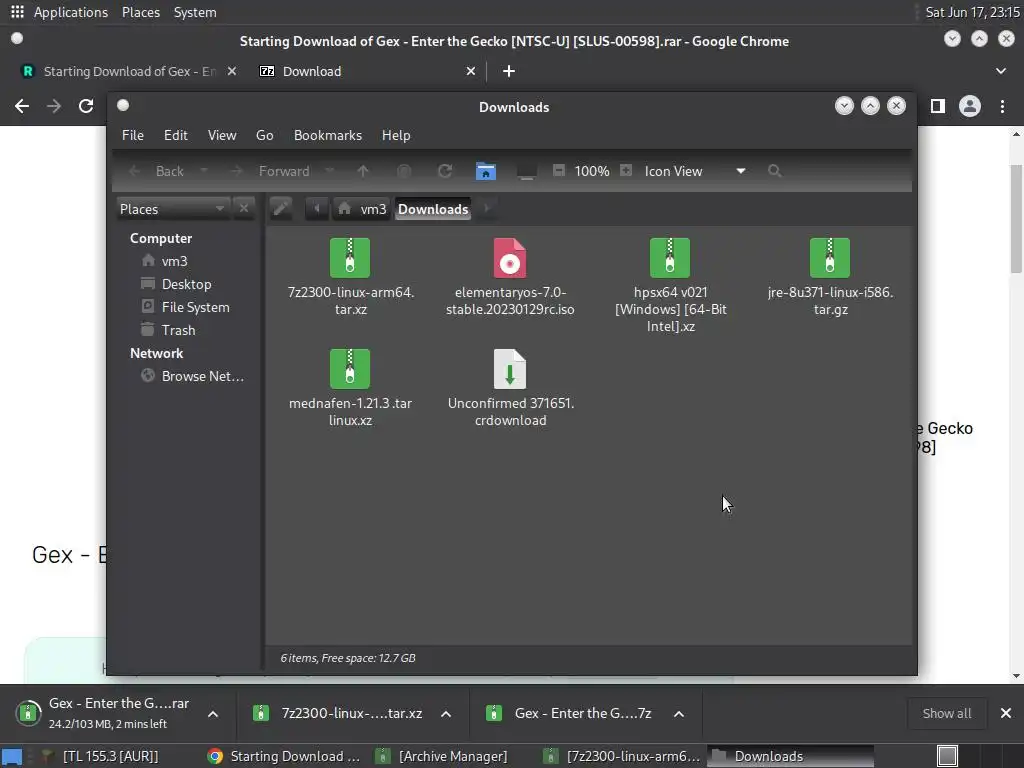Click Show all downloads button
Viewport: 1024px width, 768px height.
click(946, 713)
